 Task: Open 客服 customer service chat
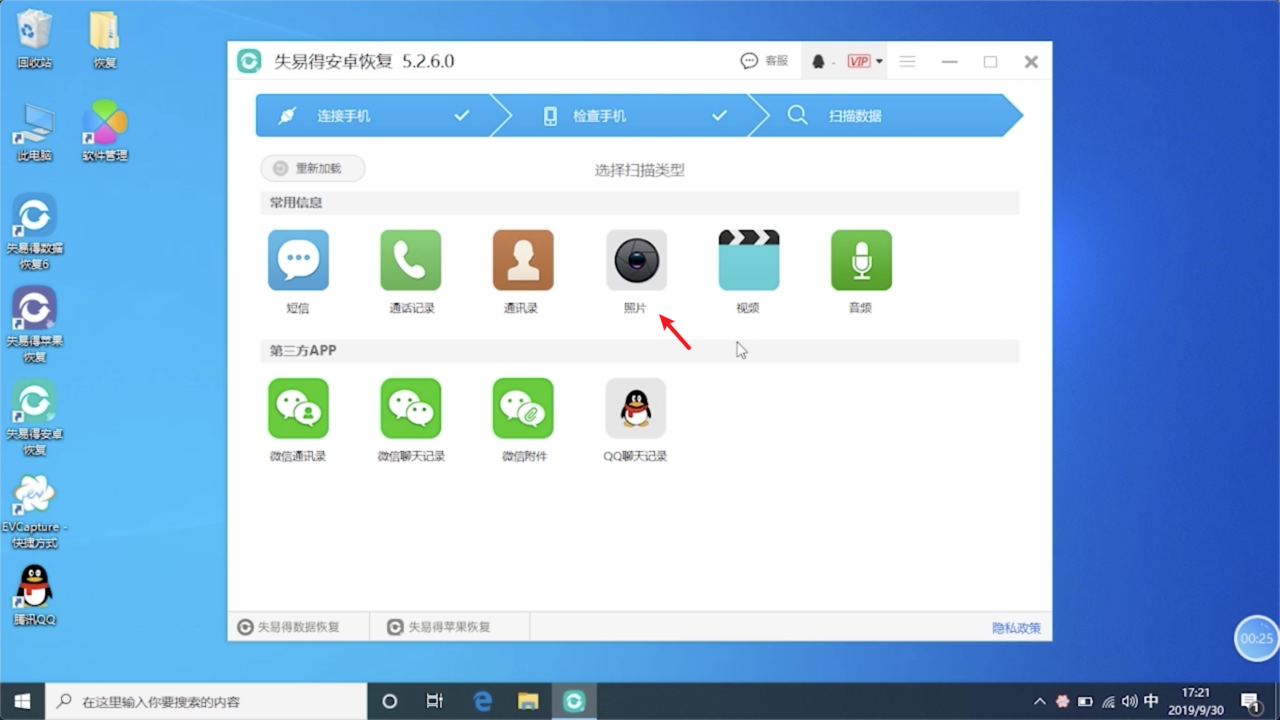764,61
